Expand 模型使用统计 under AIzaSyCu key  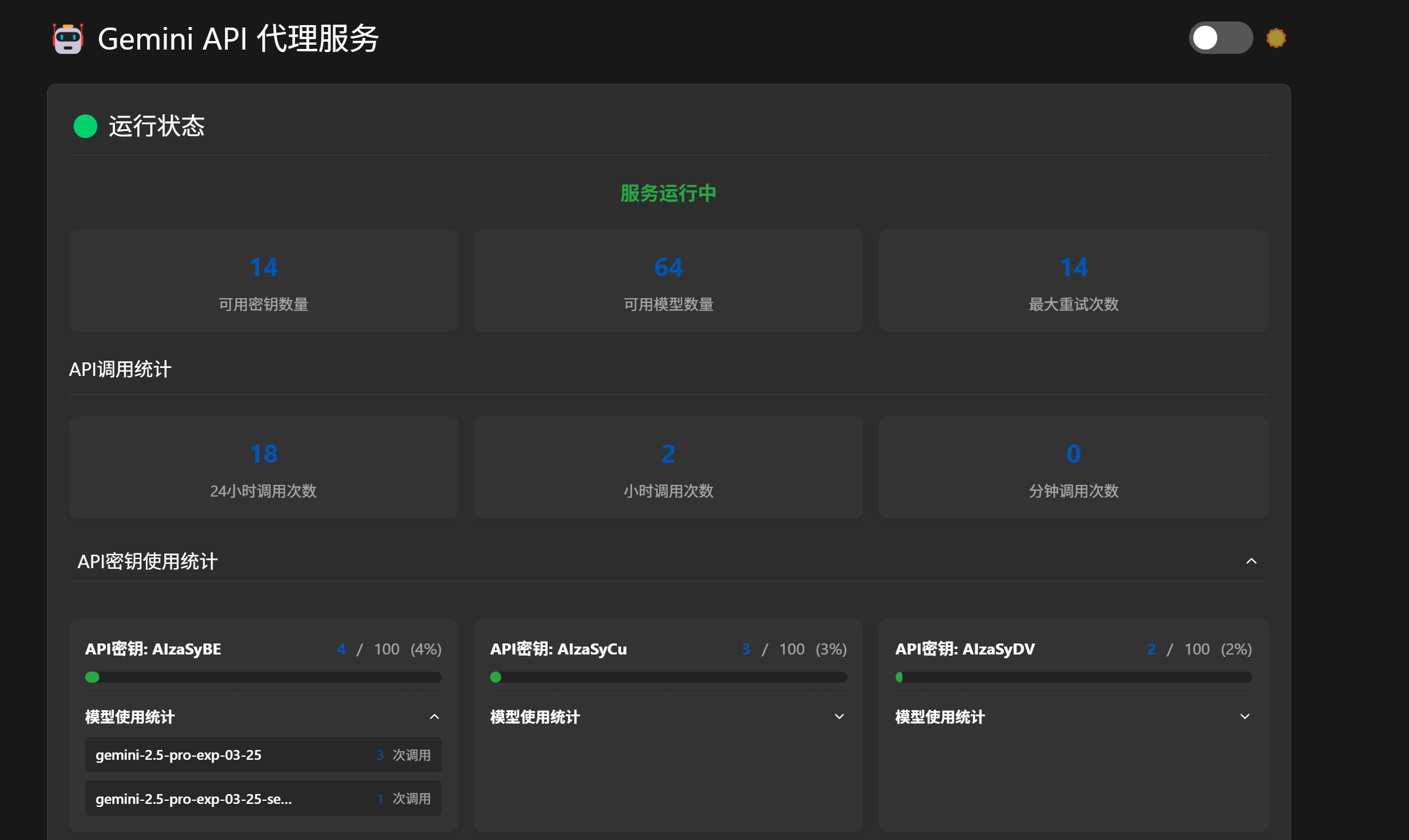pyautogui.click(x=839, y=716)
